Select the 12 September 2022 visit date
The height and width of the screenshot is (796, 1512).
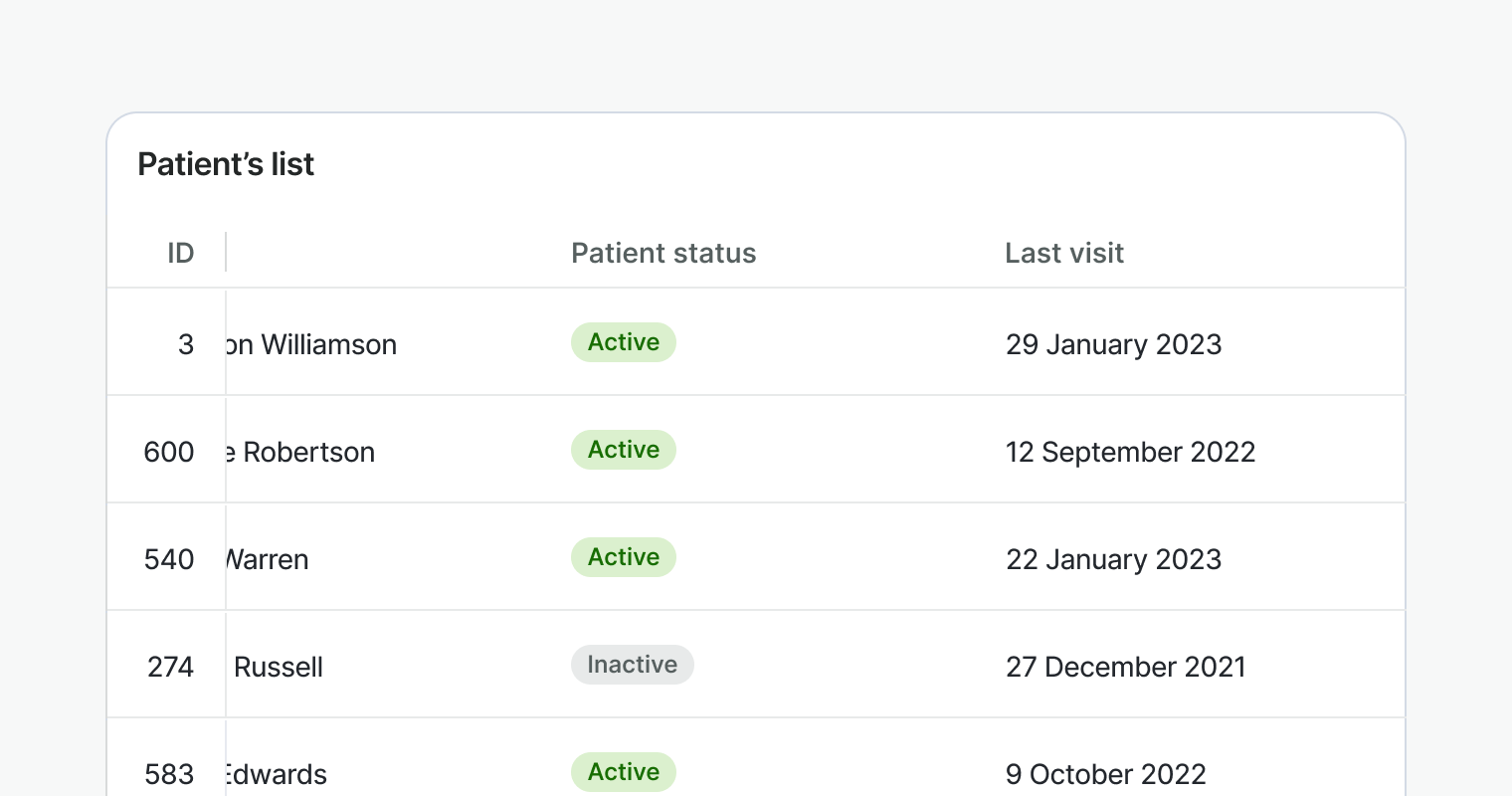pyautogui.click(x=1131, y=452)
